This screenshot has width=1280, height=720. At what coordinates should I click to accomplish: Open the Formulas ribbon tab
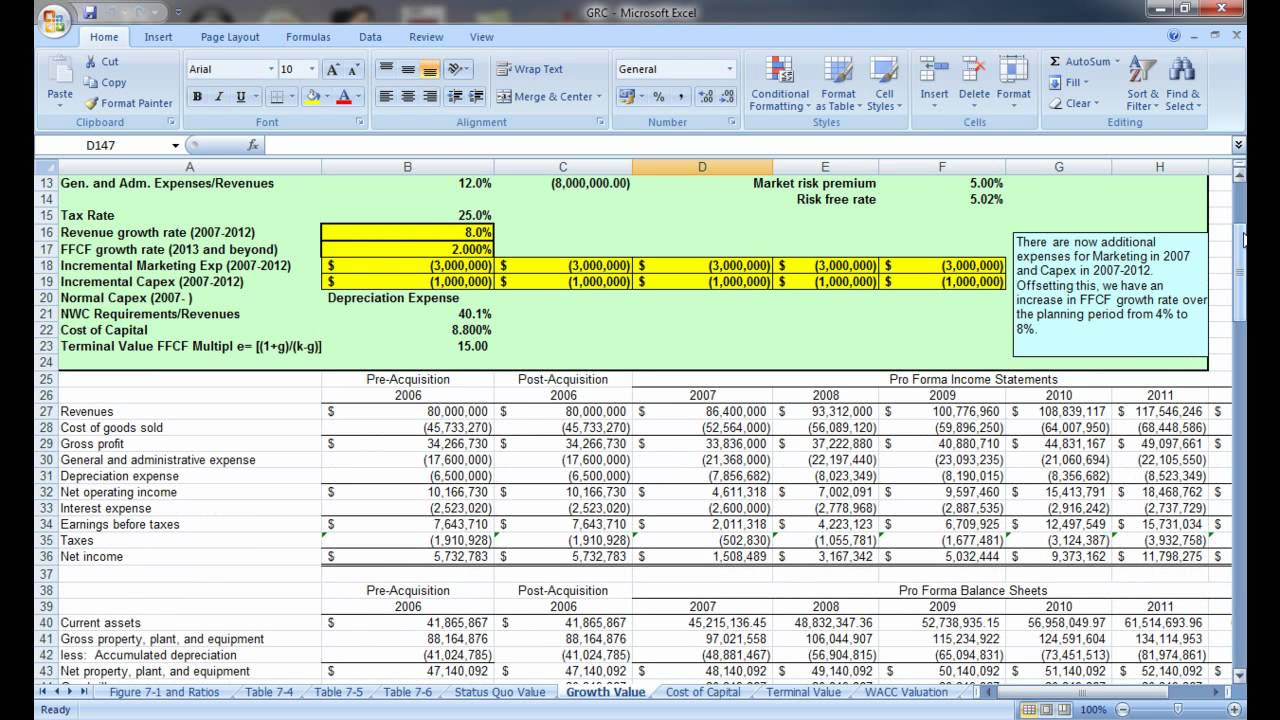tap(308, 37)
